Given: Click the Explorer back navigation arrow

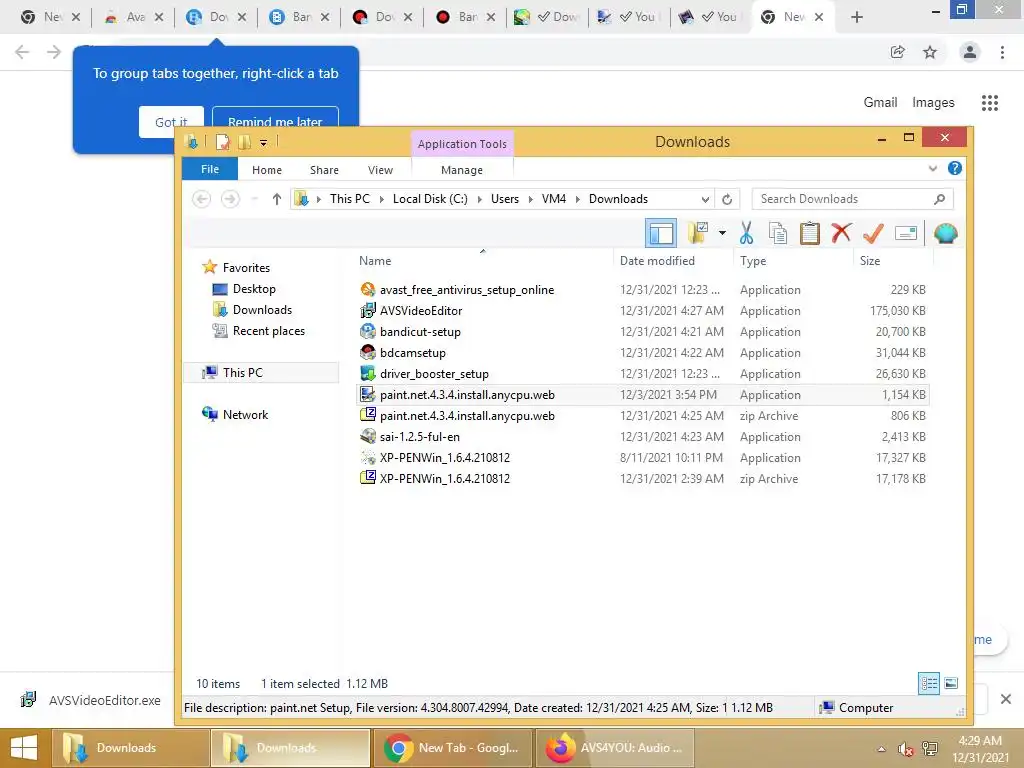Looking at the screenshot, I should tap(201, 199).
